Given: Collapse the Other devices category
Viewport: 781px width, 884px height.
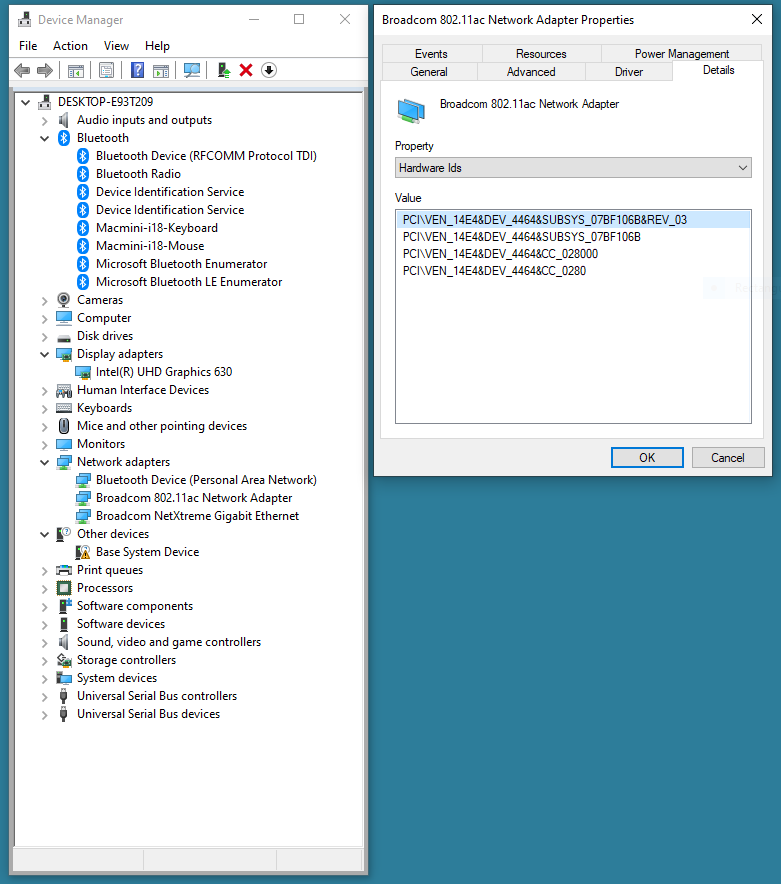Looking at the screenshot, I should tap(45, 534).
